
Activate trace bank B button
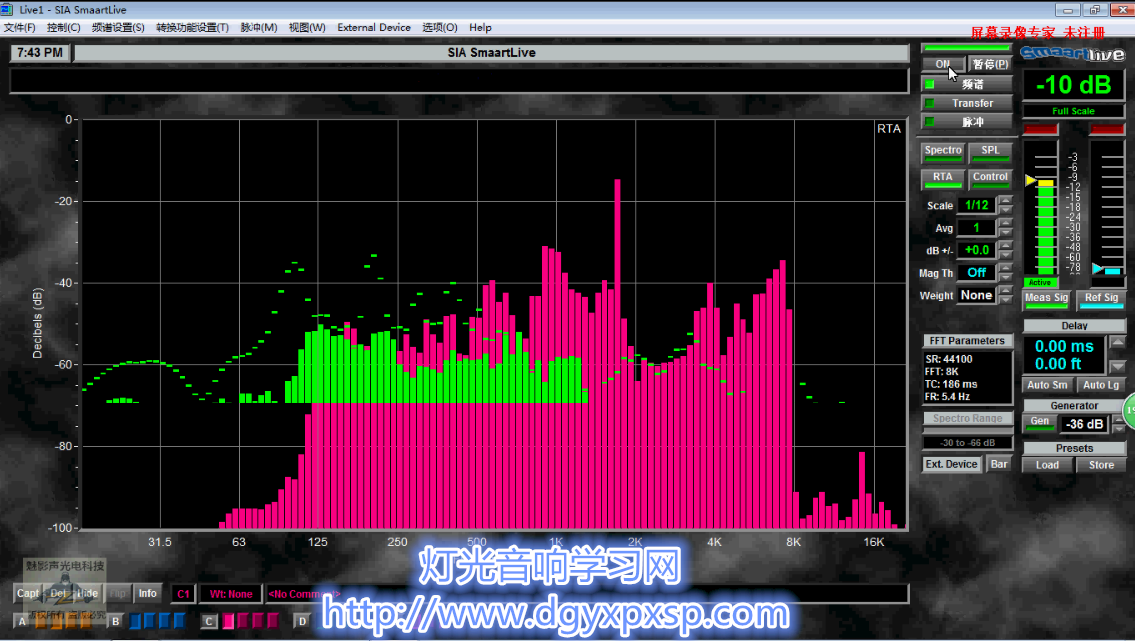tap(115, 621)
